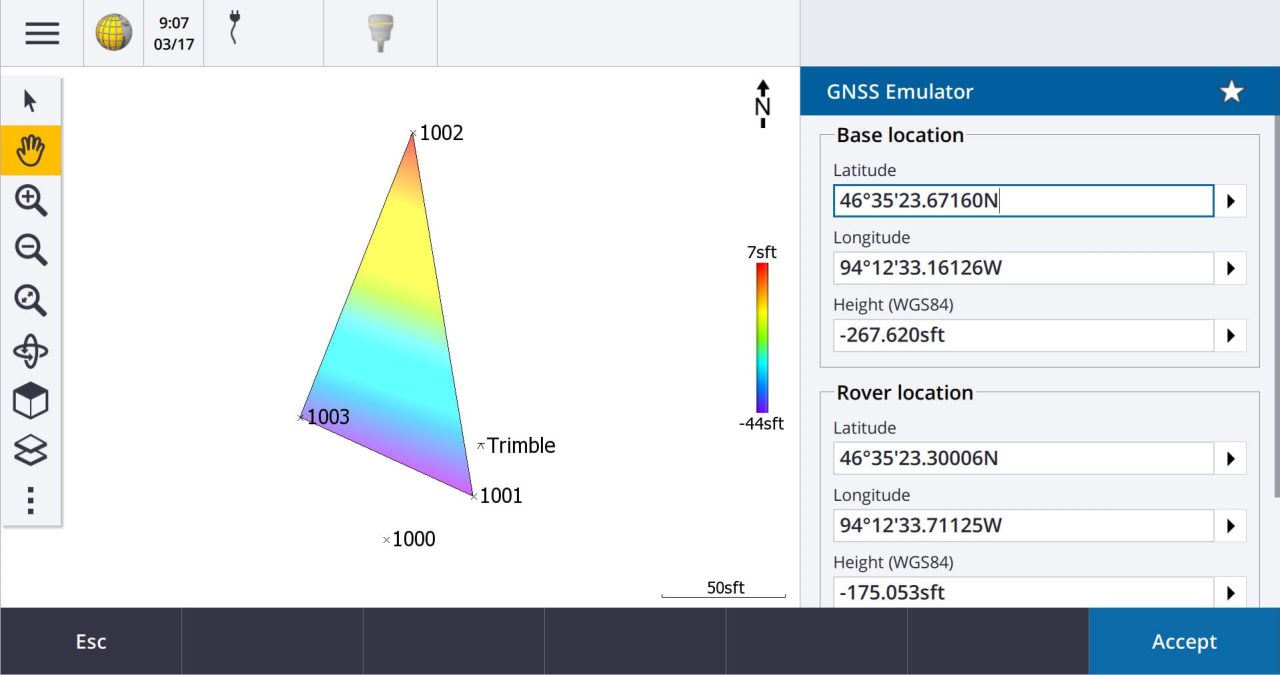
Task: Open the GNSS receiver status icon
Action: coord(380,32)
